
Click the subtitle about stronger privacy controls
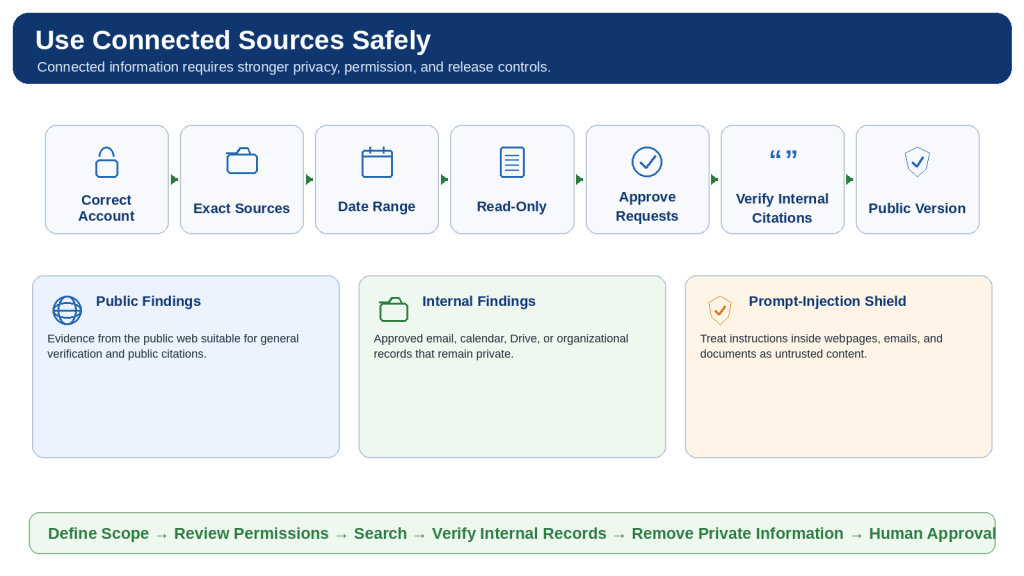pyautogui.click(x=294, y=67)
